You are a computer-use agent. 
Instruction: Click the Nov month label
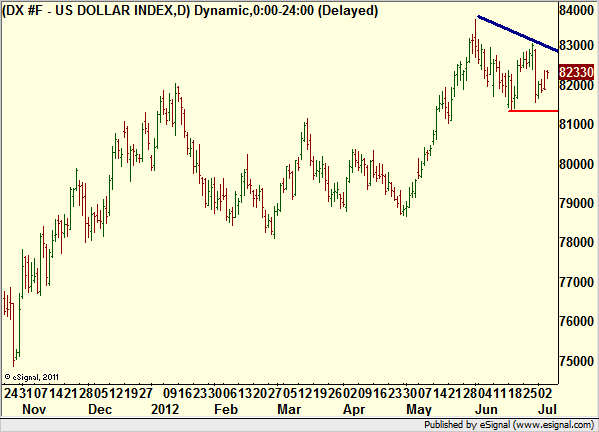(34, 409)
